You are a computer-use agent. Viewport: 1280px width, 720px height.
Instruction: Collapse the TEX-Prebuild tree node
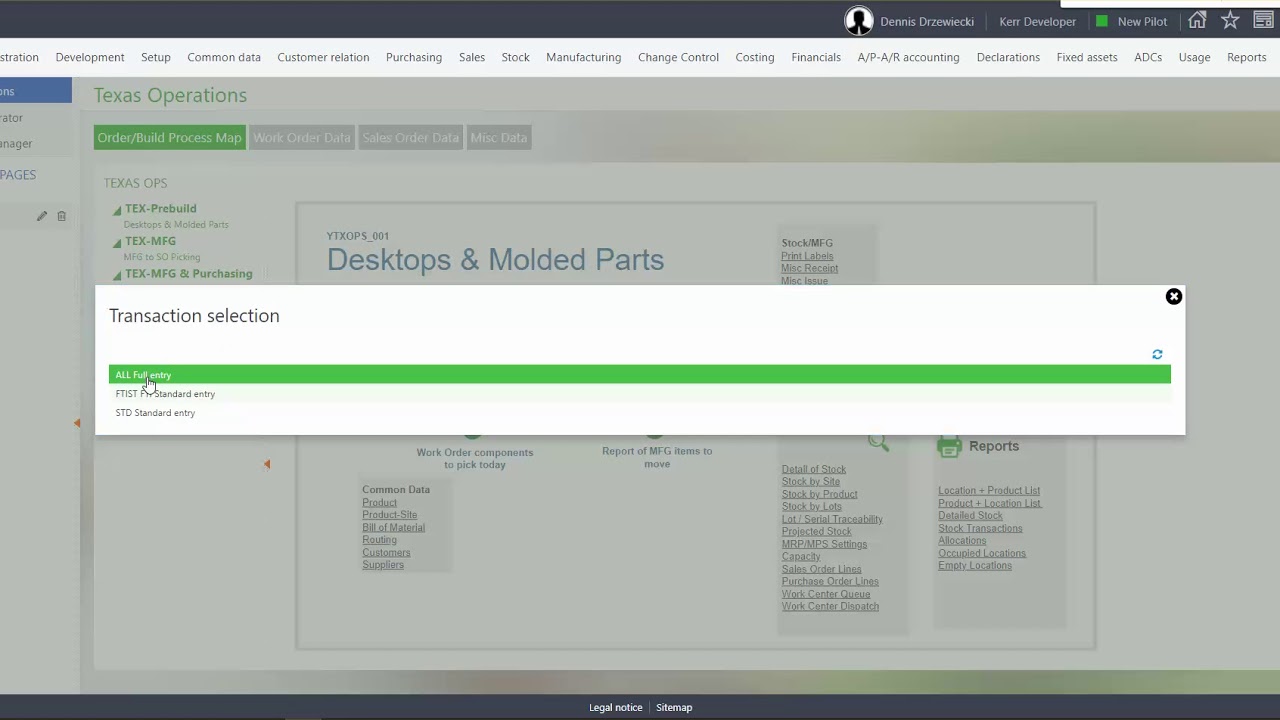click(x=117, y=210)
